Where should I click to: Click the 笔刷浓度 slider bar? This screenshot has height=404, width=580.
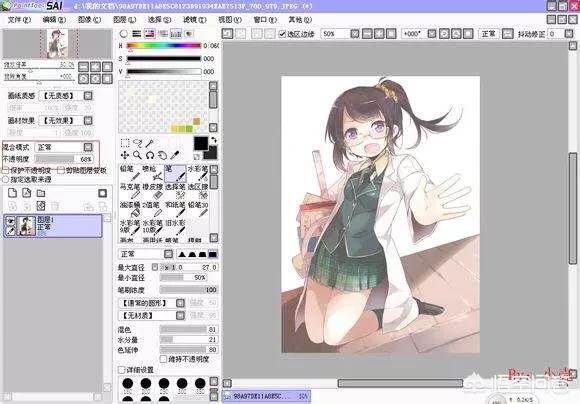(189, 290)
